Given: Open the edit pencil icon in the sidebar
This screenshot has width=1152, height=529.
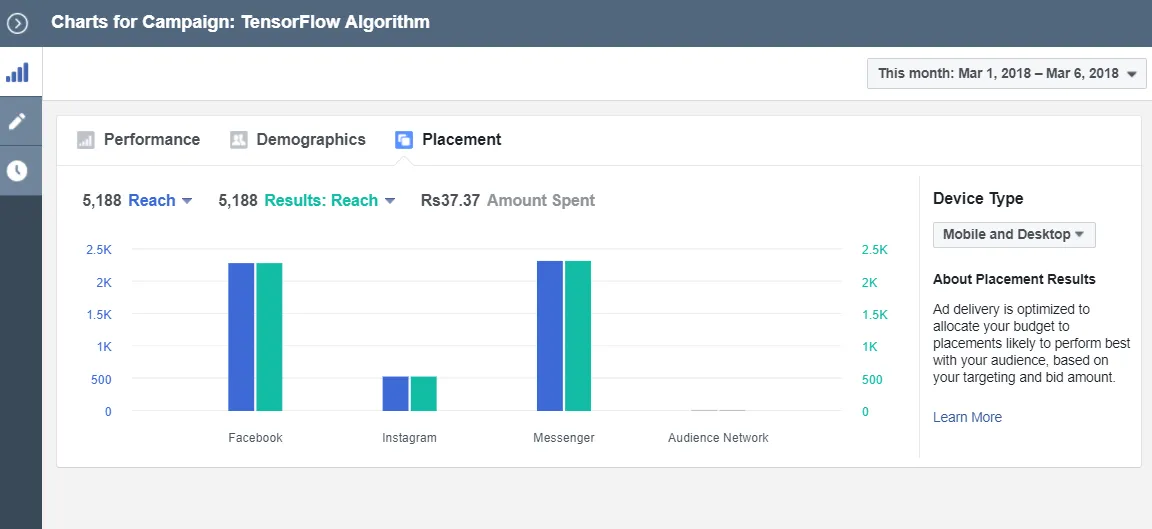Looking at the screenshot, I should pyautogui.click(x=17, y=121).
